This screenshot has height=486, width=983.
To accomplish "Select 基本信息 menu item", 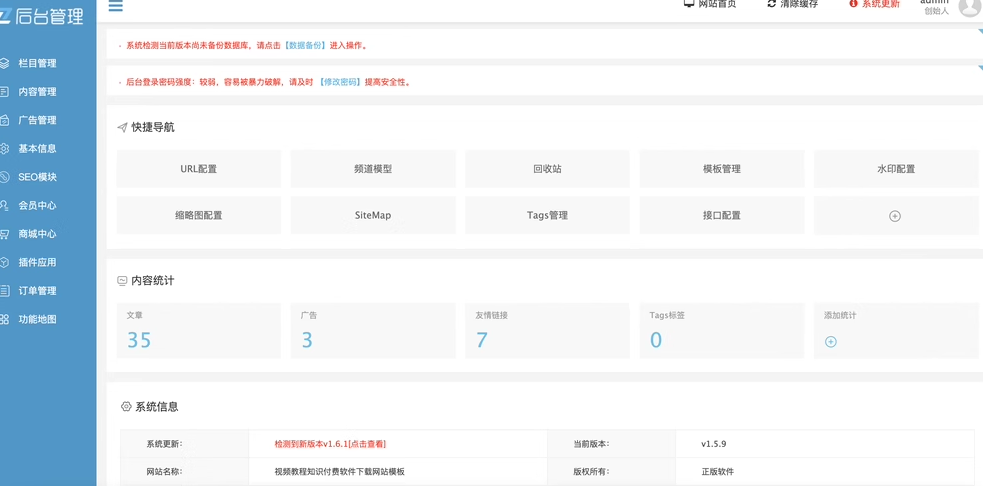I will point(38,149).
